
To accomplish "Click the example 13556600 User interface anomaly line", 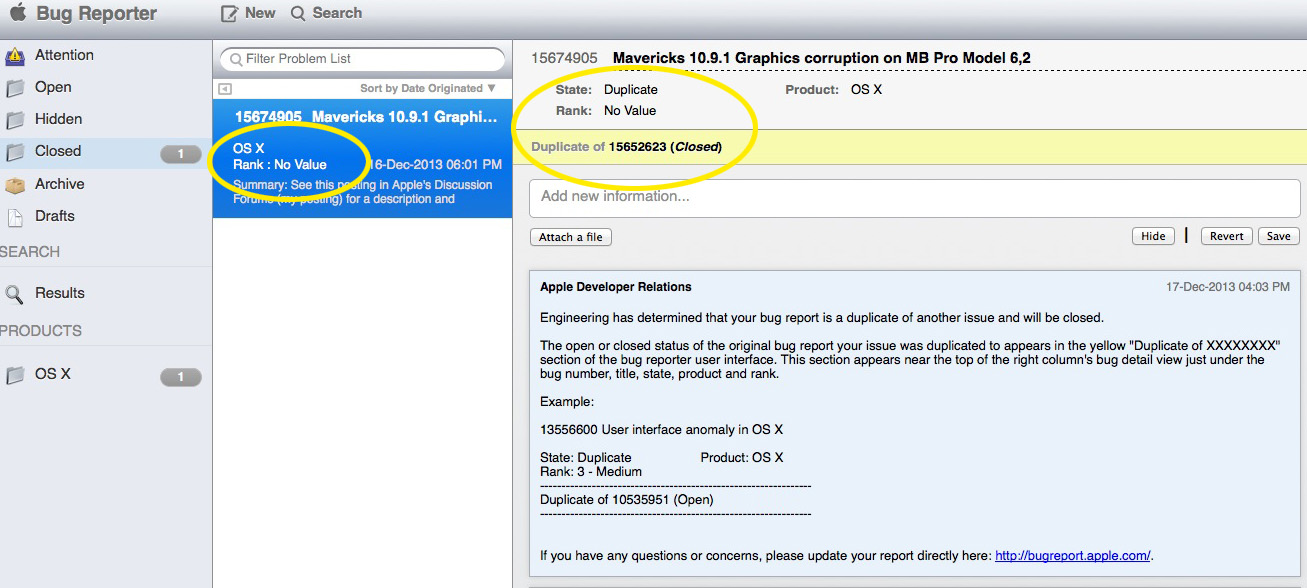I will [x=661, y=430].
